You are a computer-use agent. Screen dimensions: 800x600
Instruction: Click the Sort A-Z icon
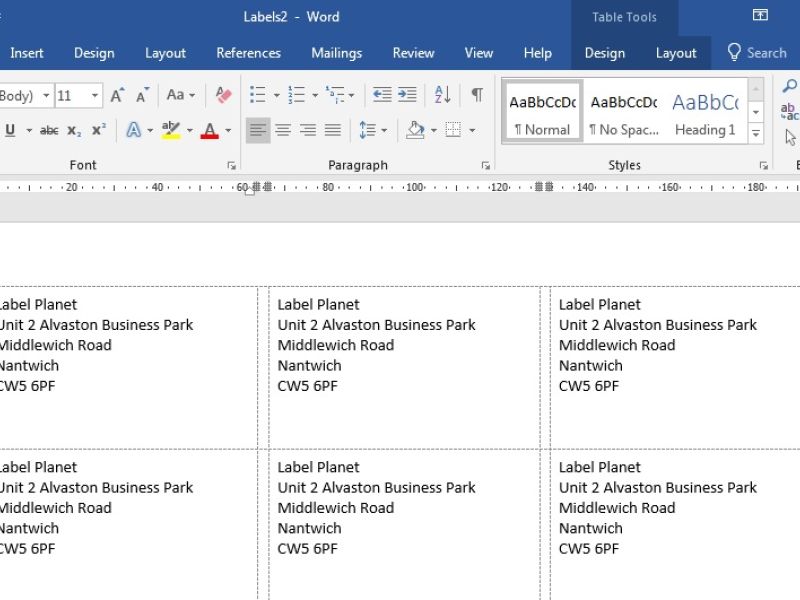pyautogui.click(x=442, y=96)
